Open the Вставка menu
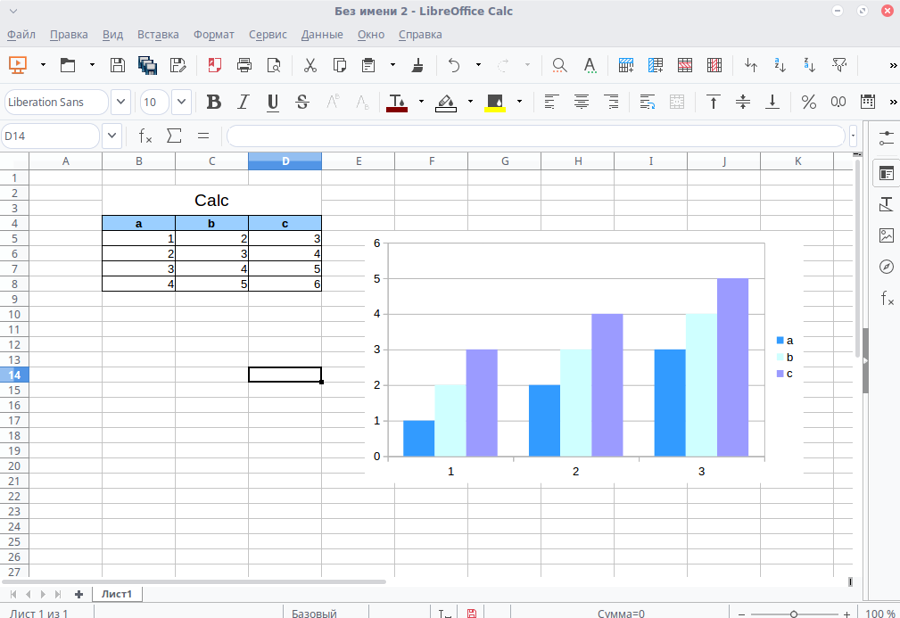The height and width of the screenshot is (618, 900). coord(157,33)
